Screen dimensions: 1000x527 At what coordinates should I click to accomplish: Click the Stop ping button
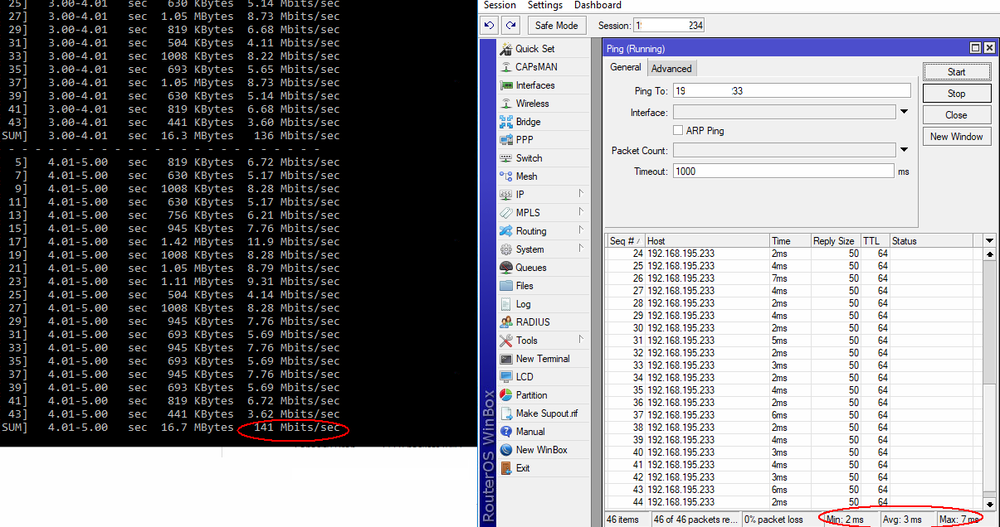[956, 94]
